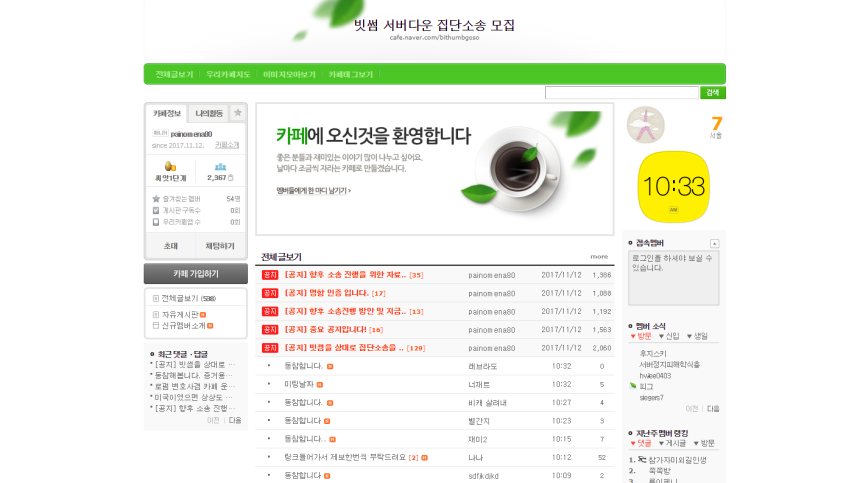Click the new badge after 신규멤버소개

coord(210,326)
